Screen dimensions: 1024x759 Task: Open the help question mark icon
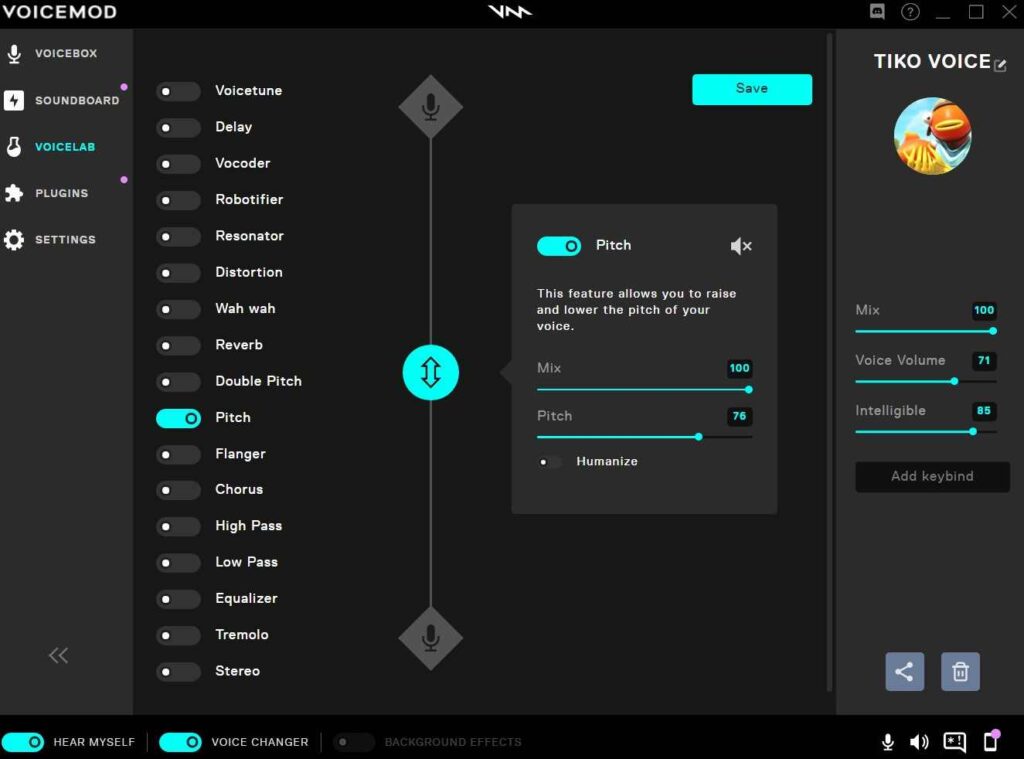pyautogui.click(x=909, y=12)
